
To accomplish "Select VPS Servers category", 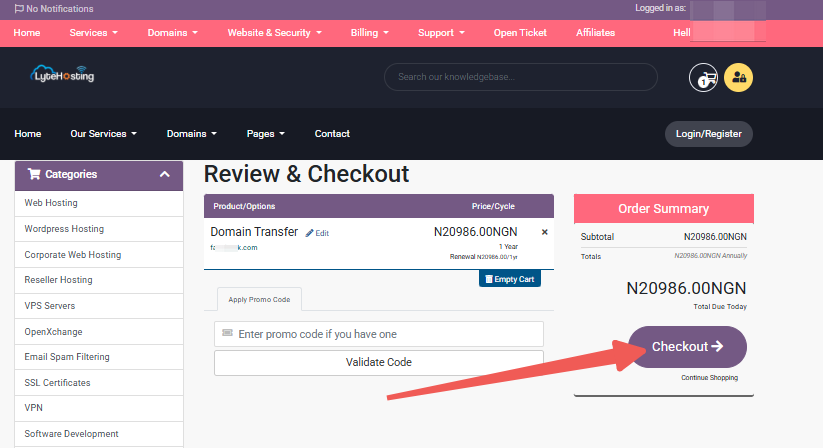I will coord(99,306).
